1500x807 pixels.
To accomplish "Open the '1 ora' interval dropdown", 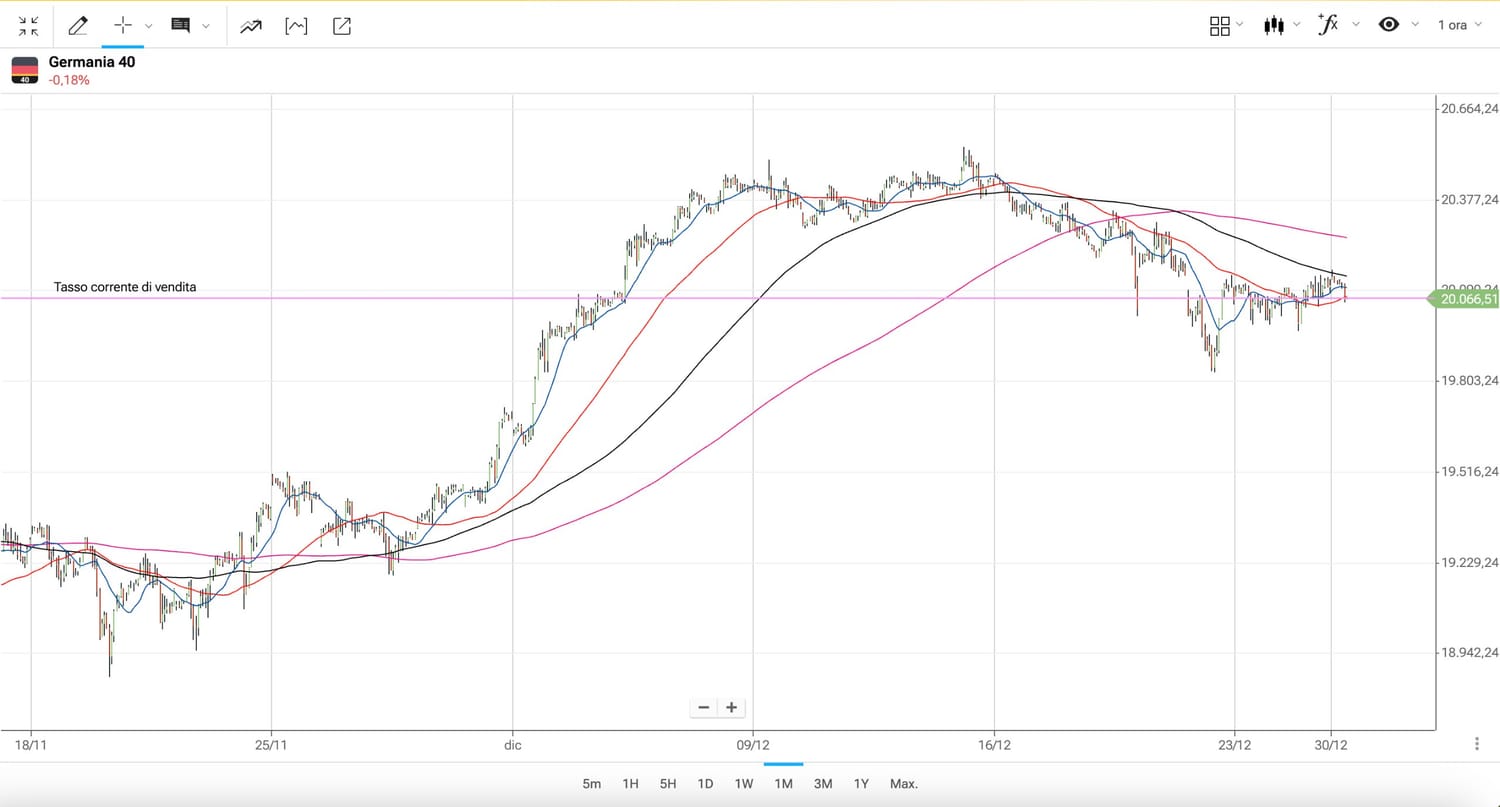I will (1459, 25).
